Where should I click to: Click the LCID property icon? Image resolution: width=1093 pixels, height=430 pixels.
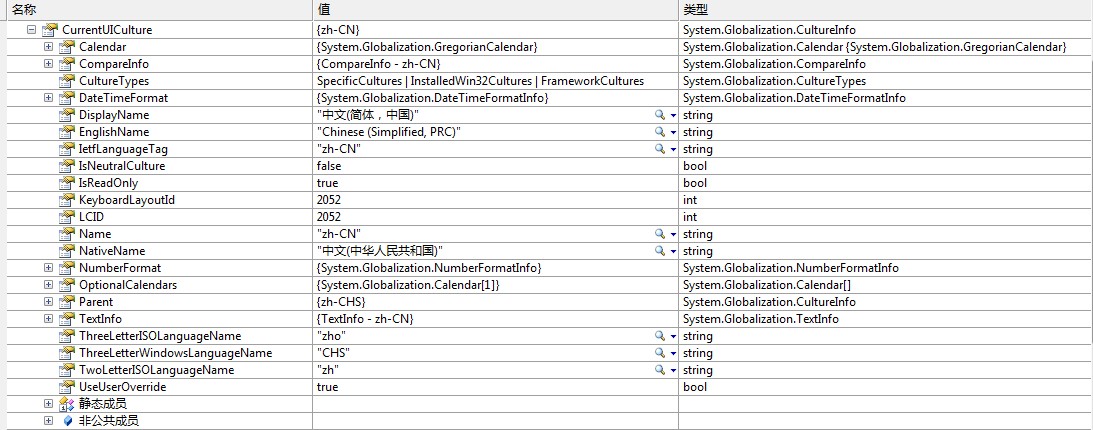coord(66,217)
